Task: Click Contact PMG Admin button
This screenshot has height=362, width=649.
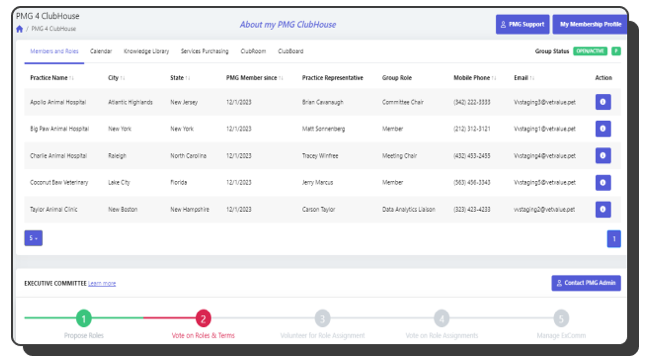Action: [x=586, y=283]
